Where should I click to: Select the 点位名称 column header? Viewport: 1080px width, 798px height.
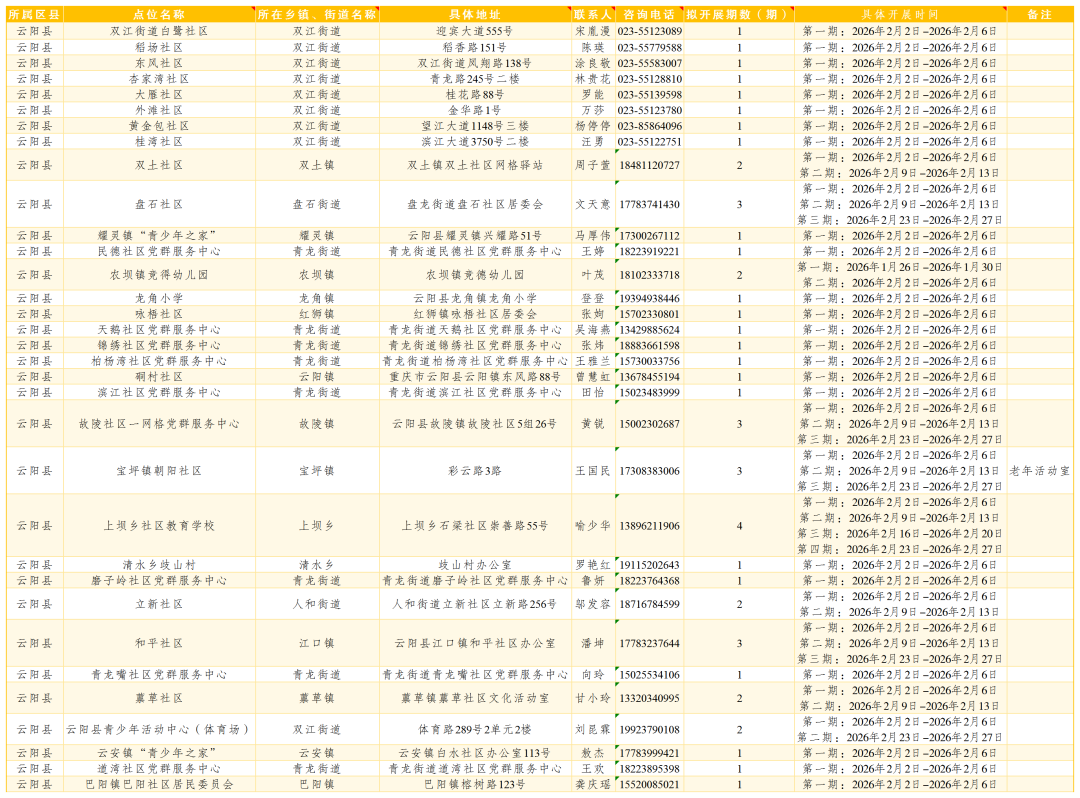pos(159,14)
